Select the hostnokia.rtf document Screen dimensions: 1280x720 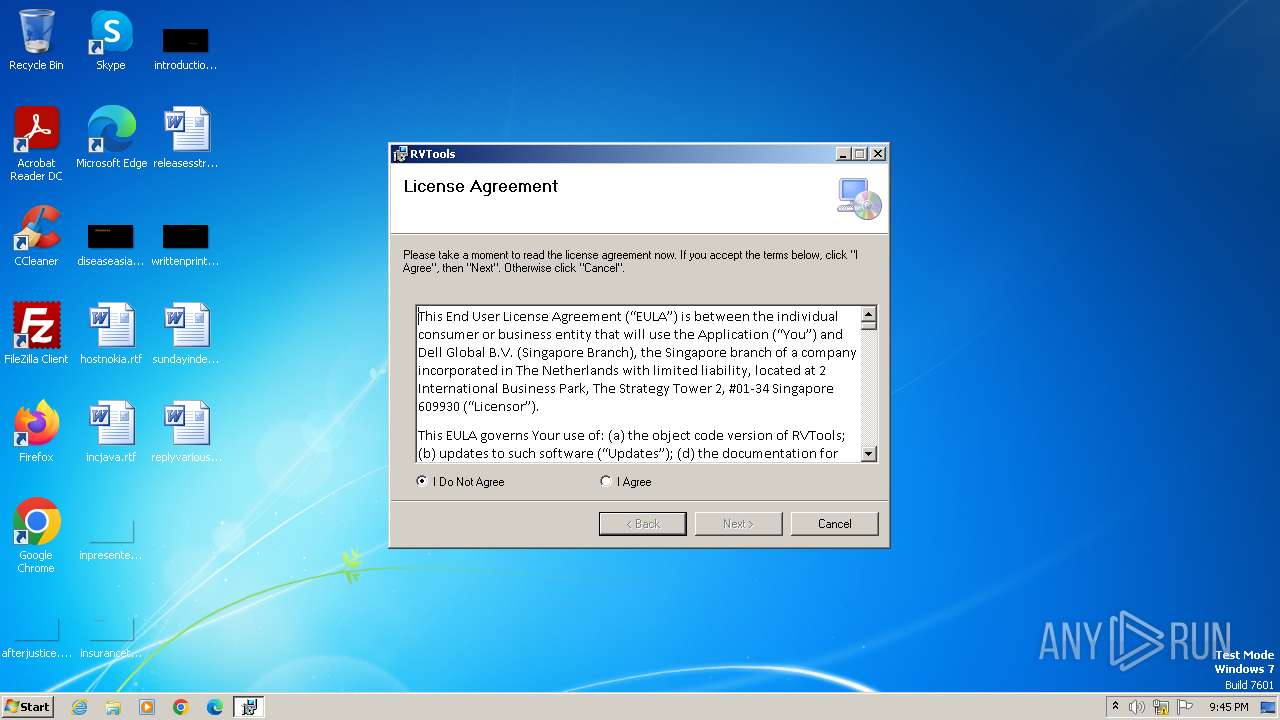111,334
